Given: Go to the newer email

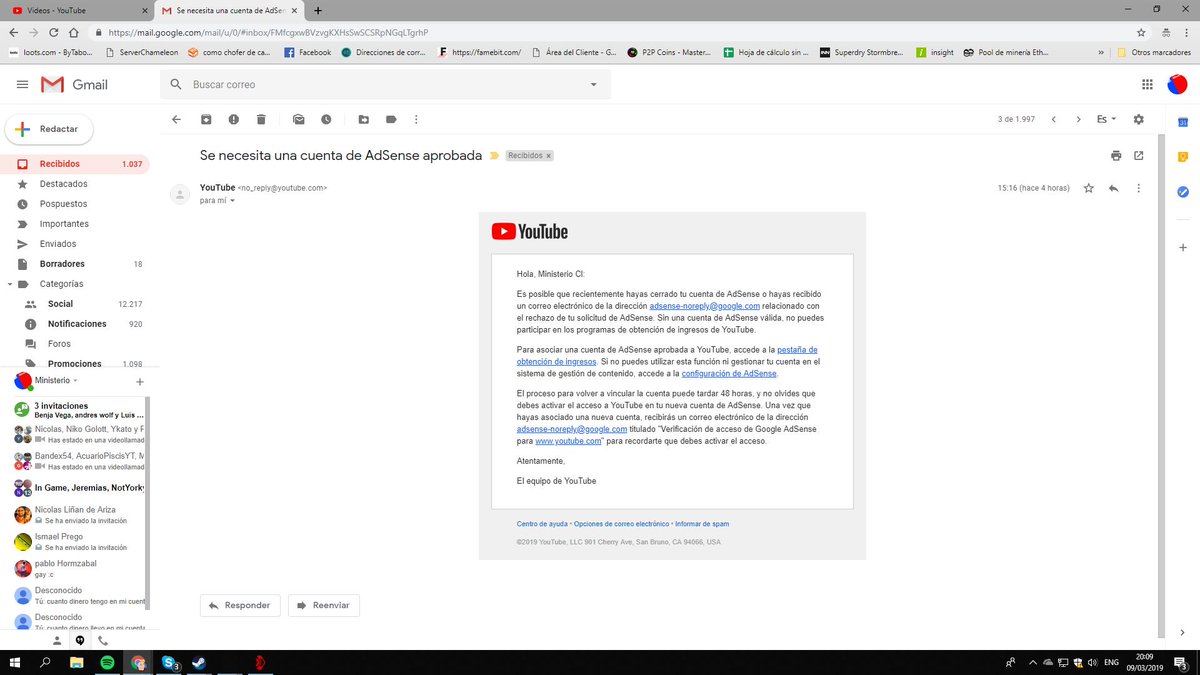Looking at the screenshot, I should tap(1053, 119).
